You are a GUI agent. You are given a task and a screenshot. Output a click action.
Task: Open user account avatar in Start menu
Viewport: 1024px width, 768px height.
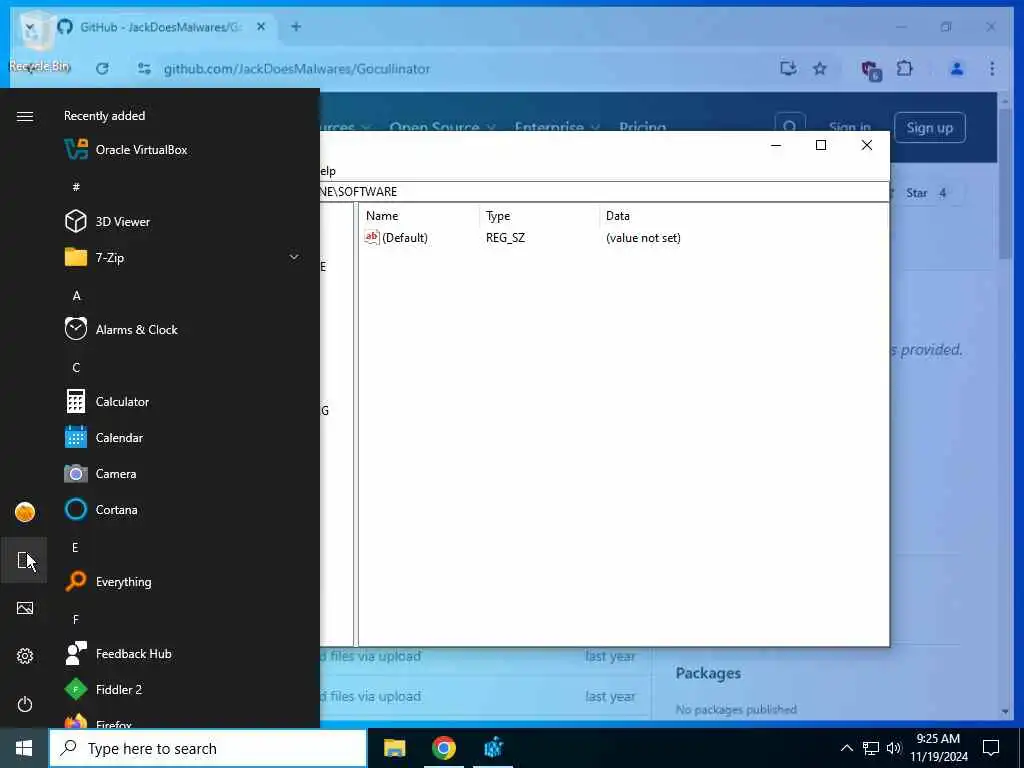coord(25,512)
